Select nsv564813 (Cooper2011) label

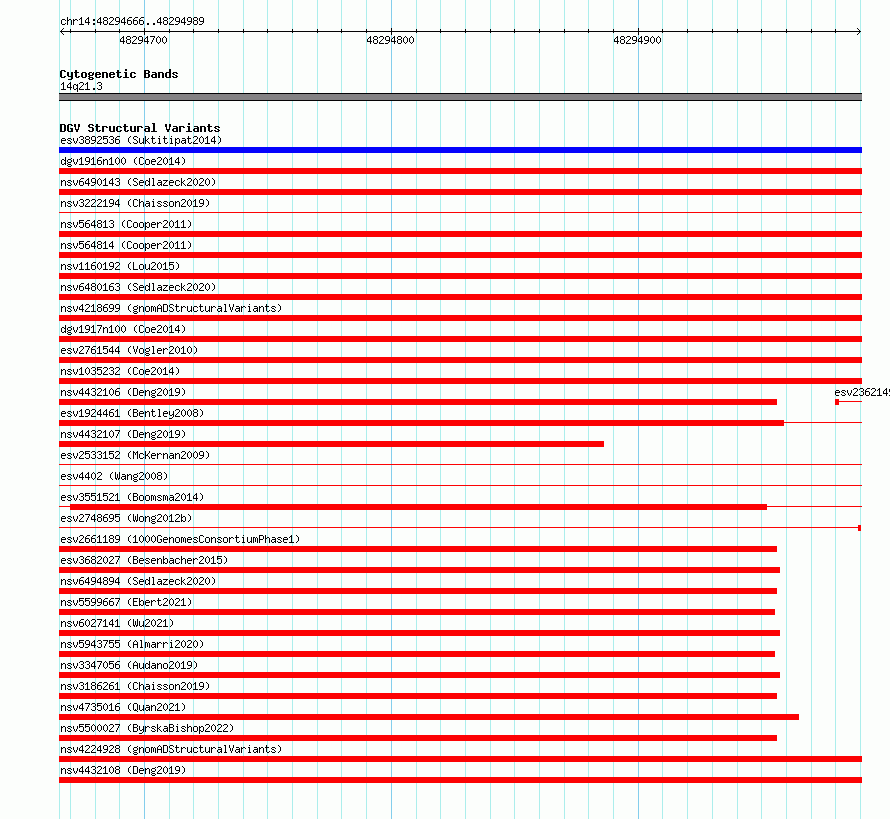[126, 224]
